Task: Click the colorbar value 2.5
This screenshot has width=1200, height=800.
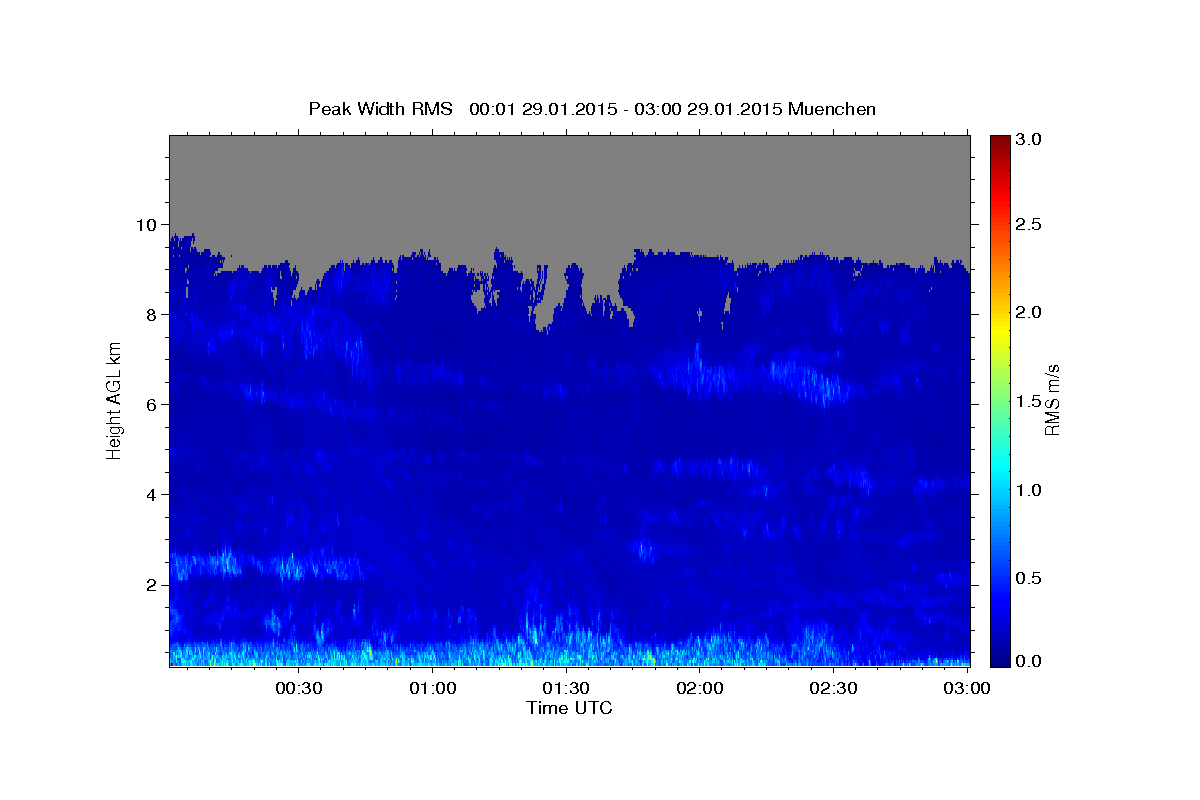Action: [1030, 224]
